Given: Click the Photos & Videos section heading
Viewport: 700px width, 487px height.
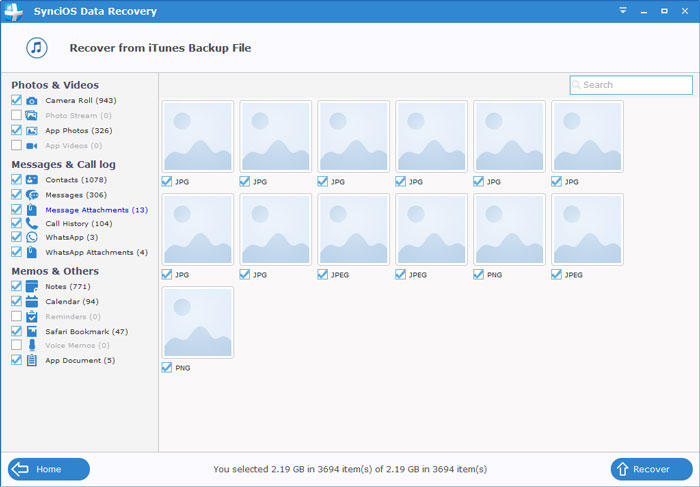Looking at the screenshot, I should click(55, 85).
